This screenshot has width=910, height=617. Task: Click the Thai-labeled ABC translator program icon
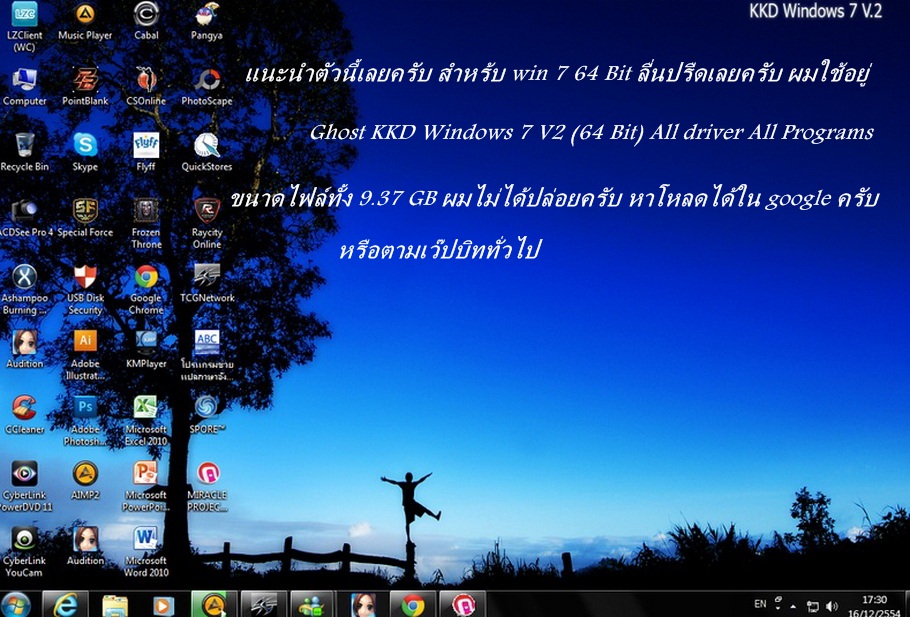click(x=207, y=355)
